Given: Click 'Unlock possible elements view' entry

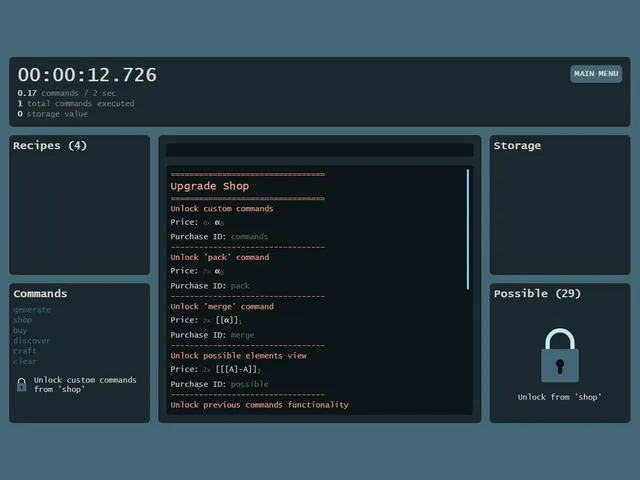Looking at the screenshot, I should (238, 356).
